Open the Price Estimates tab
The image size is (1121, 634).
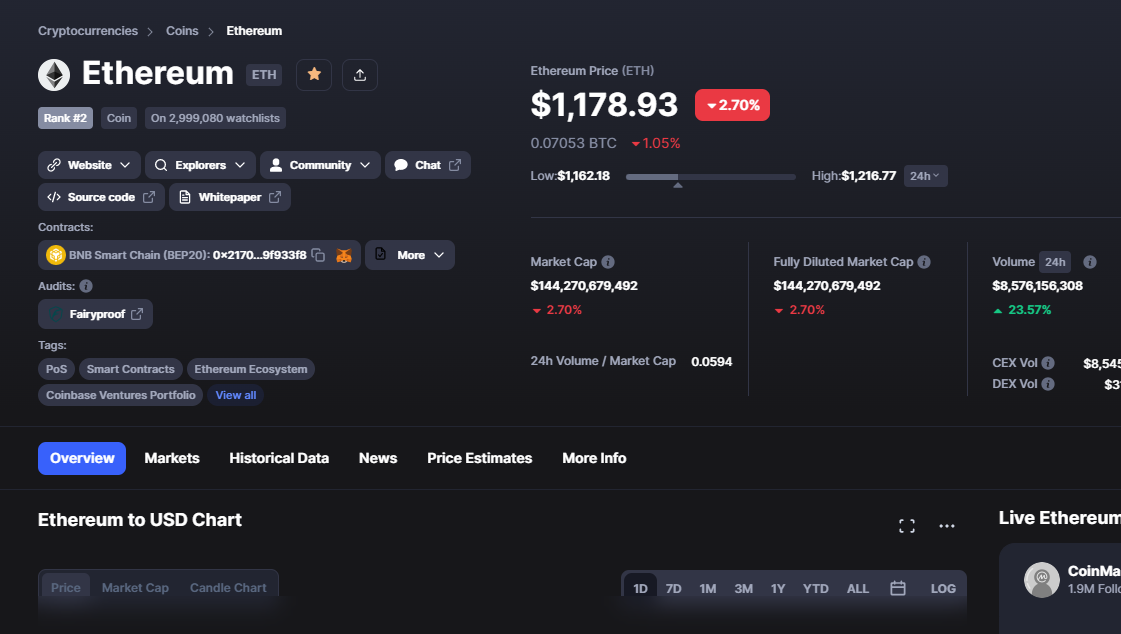click(x=480, y=458)
